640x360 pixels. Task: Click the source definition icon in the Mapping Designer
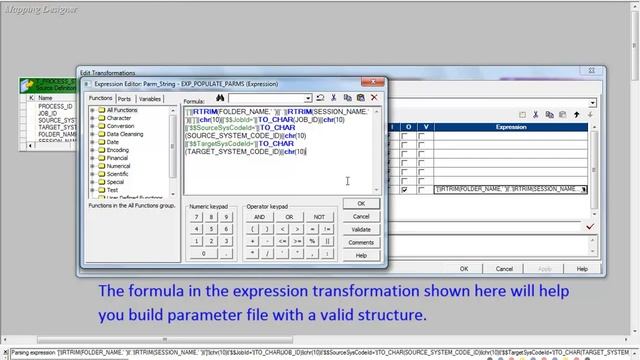point(27,86)
